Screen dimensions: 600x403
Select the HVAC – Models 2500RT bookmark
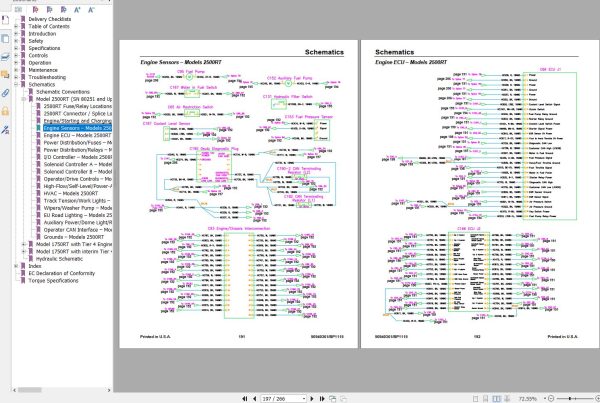[x=68, y=192]
